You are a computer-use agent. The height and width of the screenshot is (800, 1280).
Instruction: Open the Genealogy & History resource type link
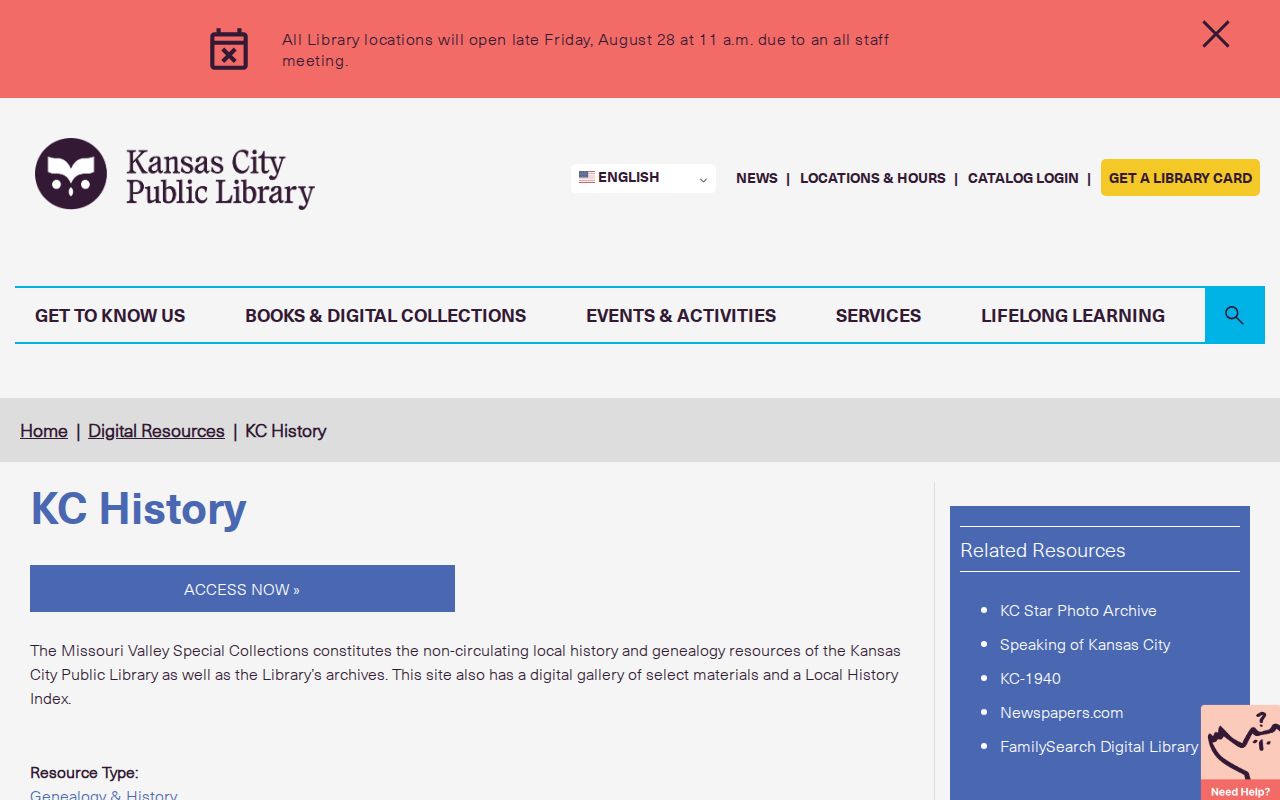tap(104, 795)
